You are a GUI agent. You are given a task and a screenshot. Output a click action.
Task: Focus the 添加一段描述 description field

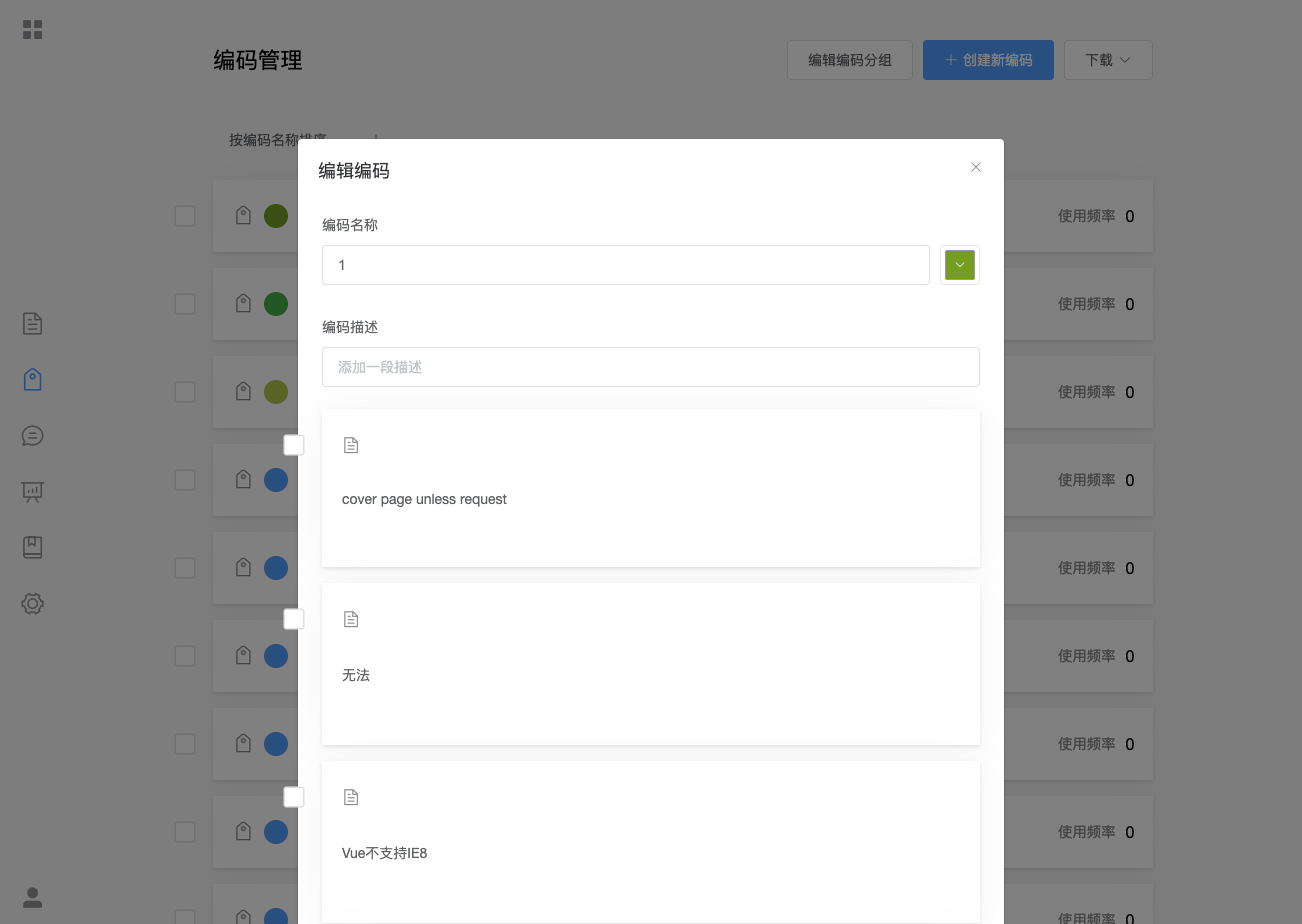(x=651, y=367)
